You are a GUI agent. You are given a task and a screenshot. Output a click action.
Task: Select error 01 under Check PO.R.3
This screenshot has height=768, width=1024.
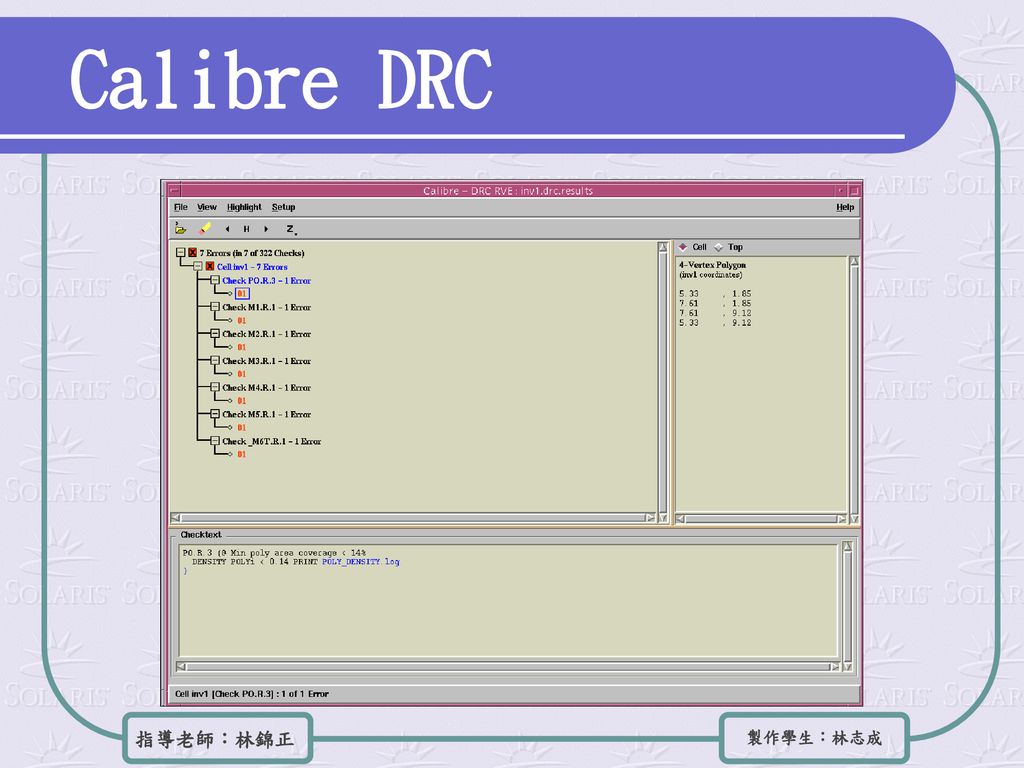pos(242,293)
